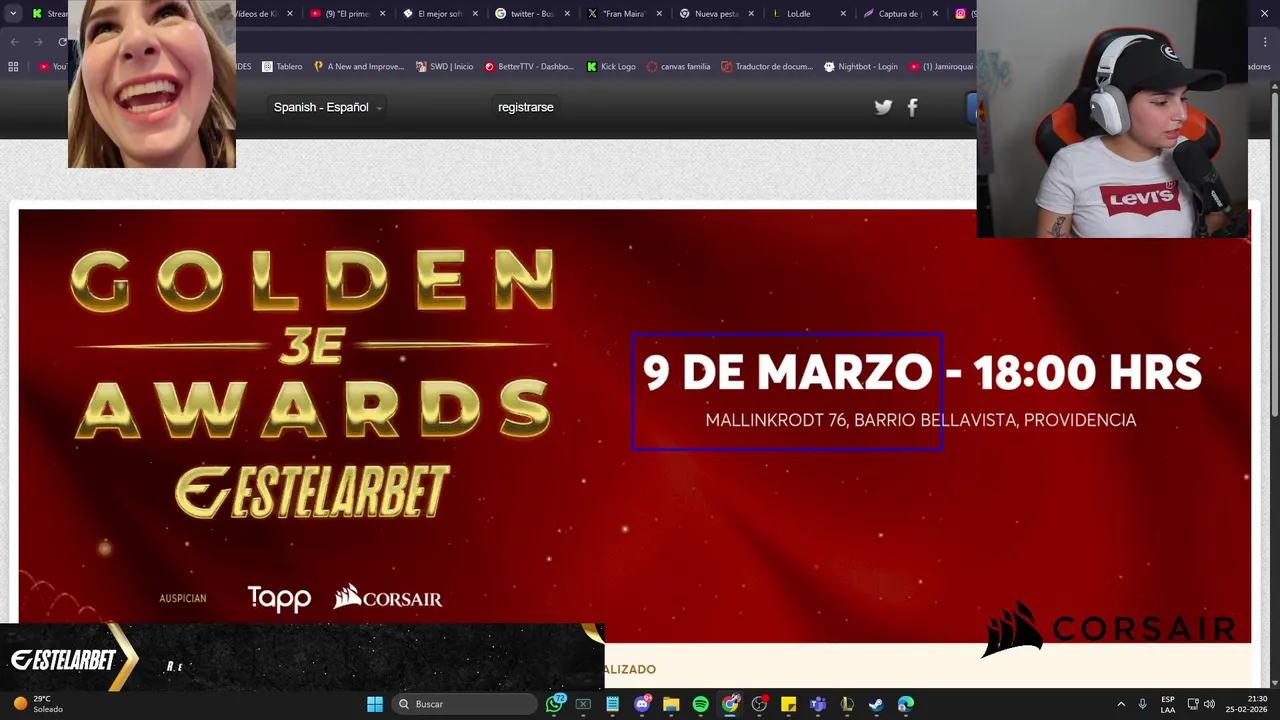
Task: Open Microsoft Teams from the taskbar
Action: click(x=817, y=704)
